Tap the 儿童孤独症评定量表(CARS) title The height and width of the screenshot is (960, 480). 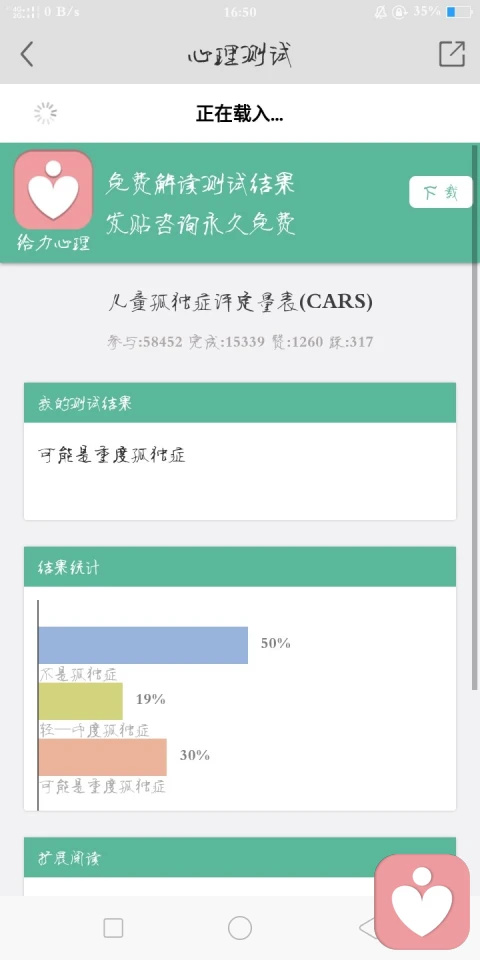240,302
